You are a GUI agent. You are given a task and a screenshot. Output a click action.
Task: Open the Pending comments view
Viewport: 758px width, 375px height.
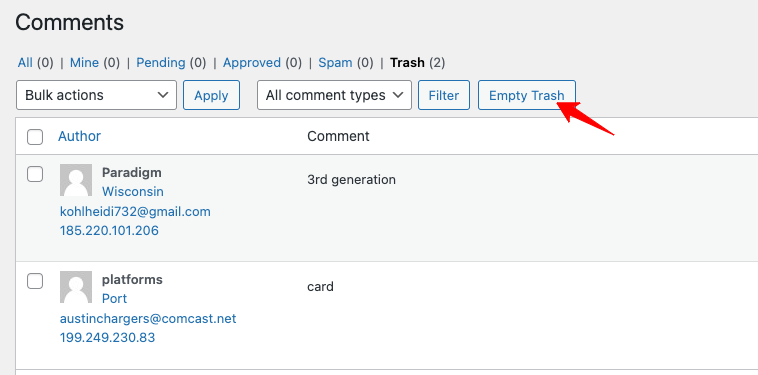click(161, 63)
